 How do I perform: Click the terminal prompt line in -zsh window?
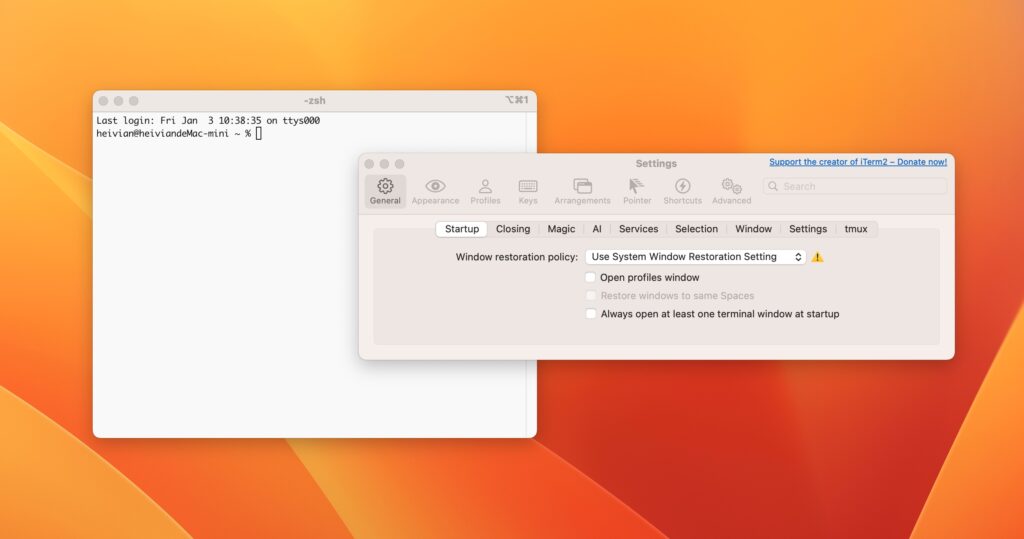pos(179,133)
